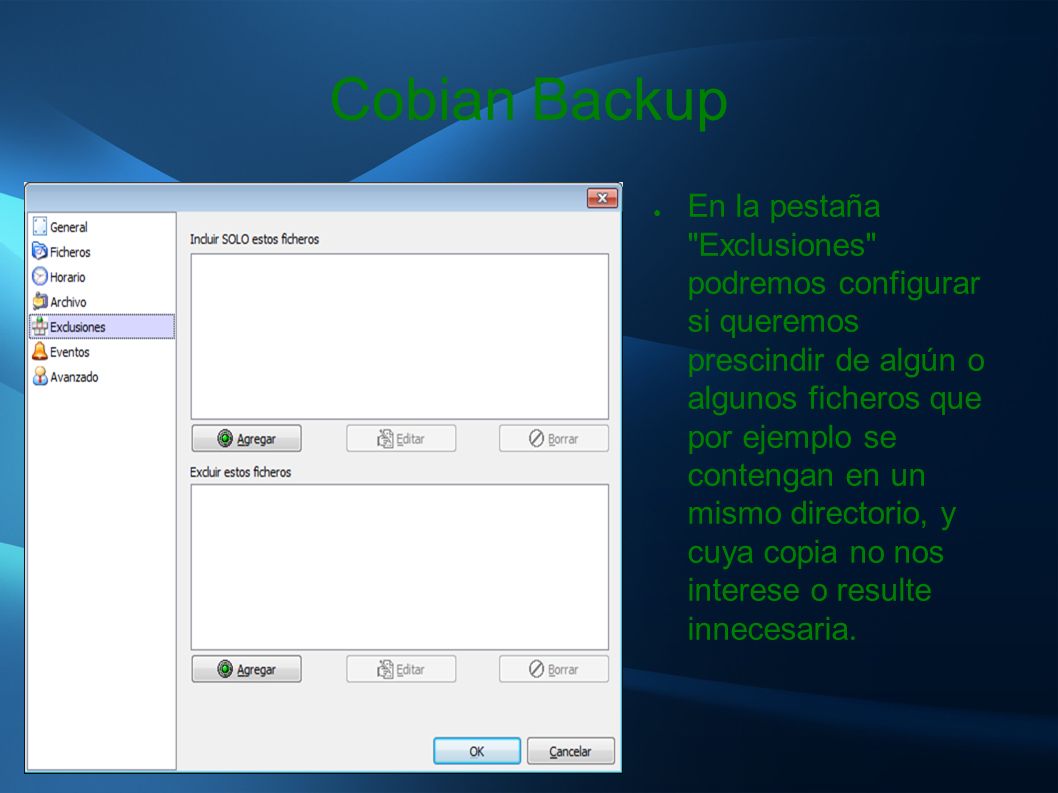The width and height of the screenshot is (1058, 793).
Task: Switch to the Ficheros section
Action: pyautogui.click(x=102, y=252)
